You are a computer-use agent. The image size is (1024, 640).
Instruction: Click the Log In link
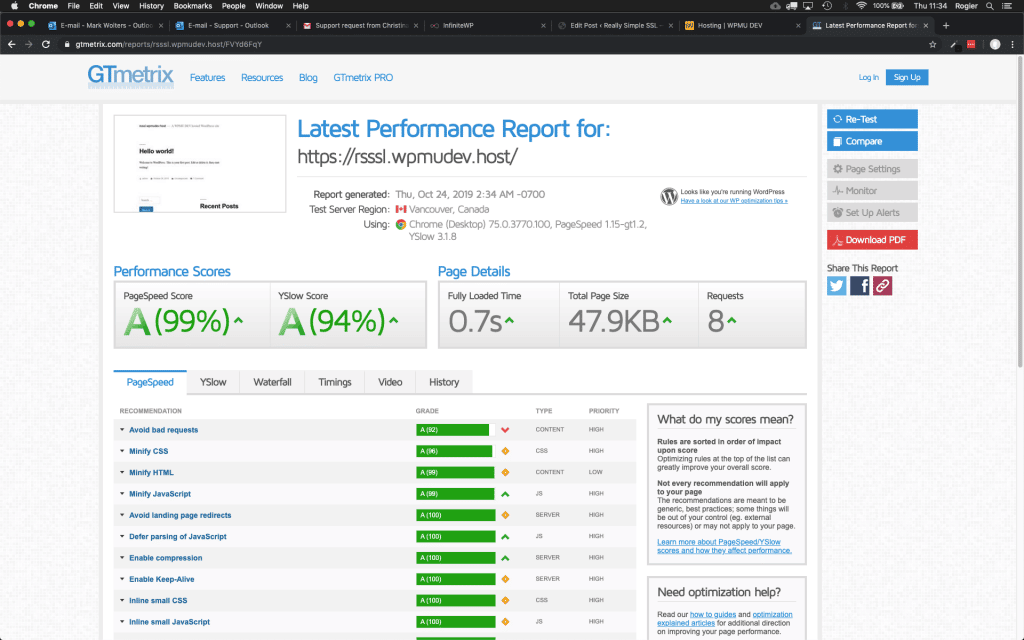(869, 77)
